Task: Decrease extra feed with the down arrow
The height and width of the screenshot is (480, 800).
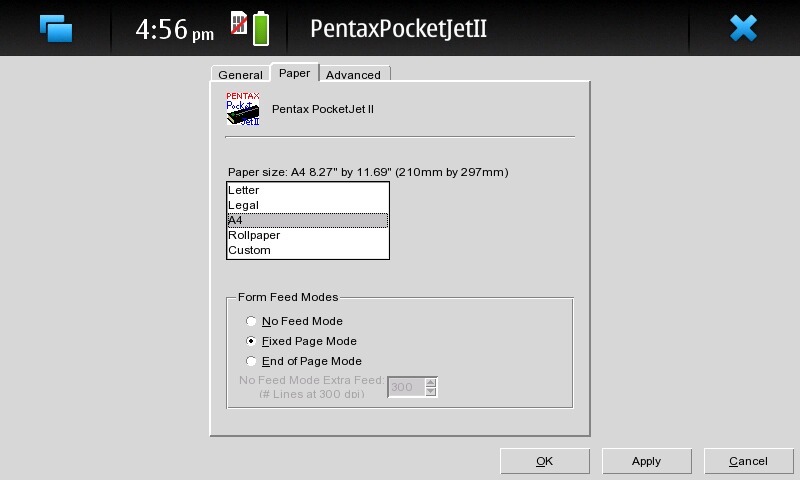Action: (x=431, y=392)
